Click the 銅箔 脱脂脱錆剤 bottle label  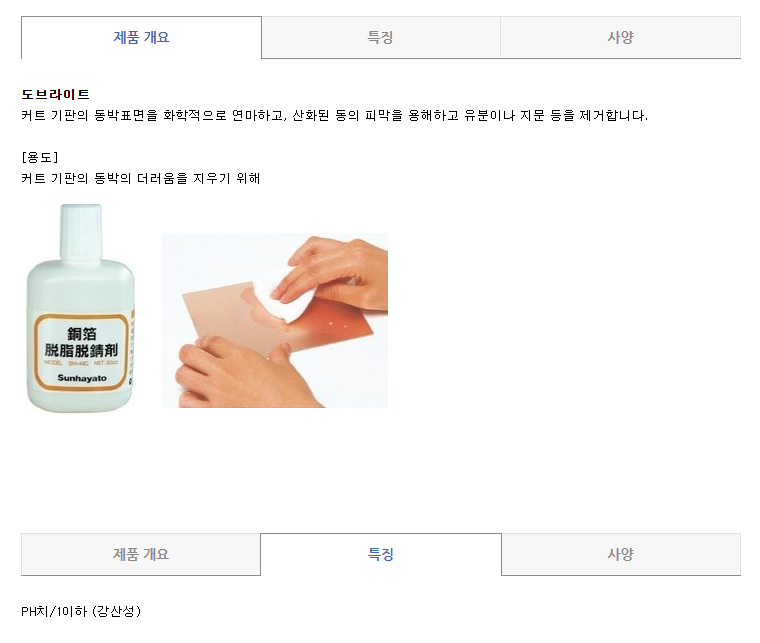[81, 342]
